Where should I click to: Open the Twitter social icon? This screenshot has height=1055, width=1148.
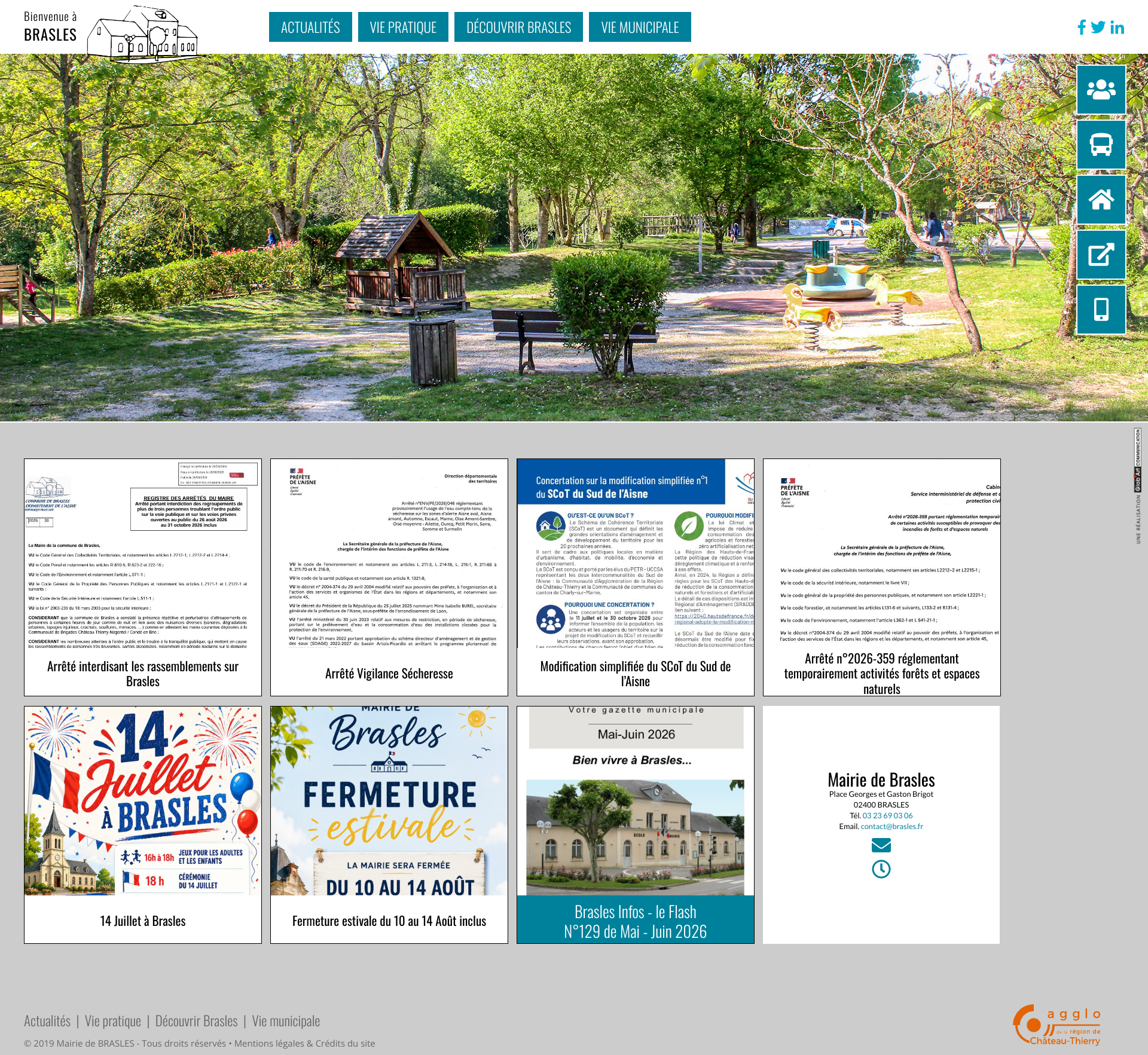(x=1098, y=27)
